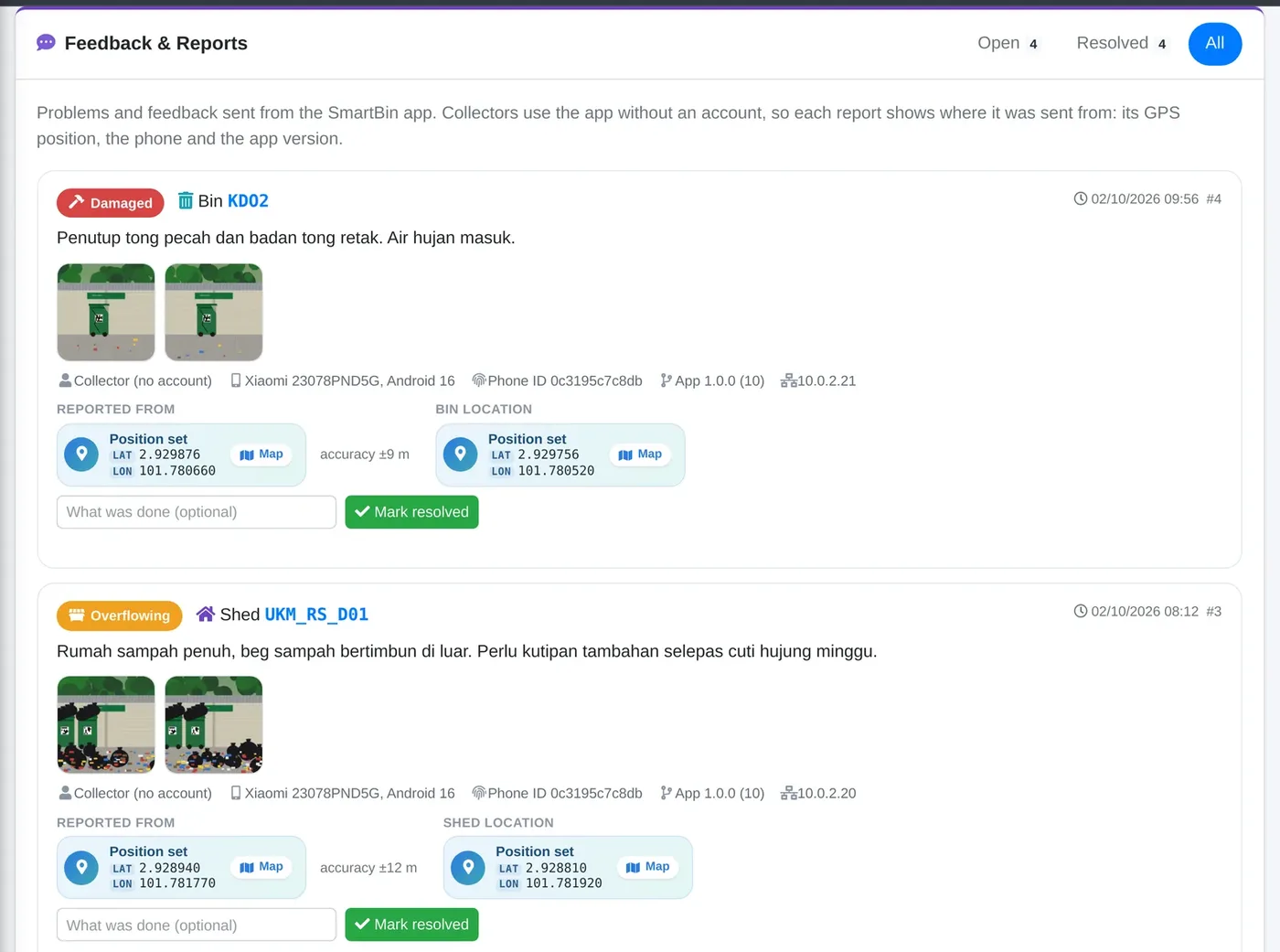Switch to the Resolved filter tab
1280x952 pixels.
coord(1121,43)
